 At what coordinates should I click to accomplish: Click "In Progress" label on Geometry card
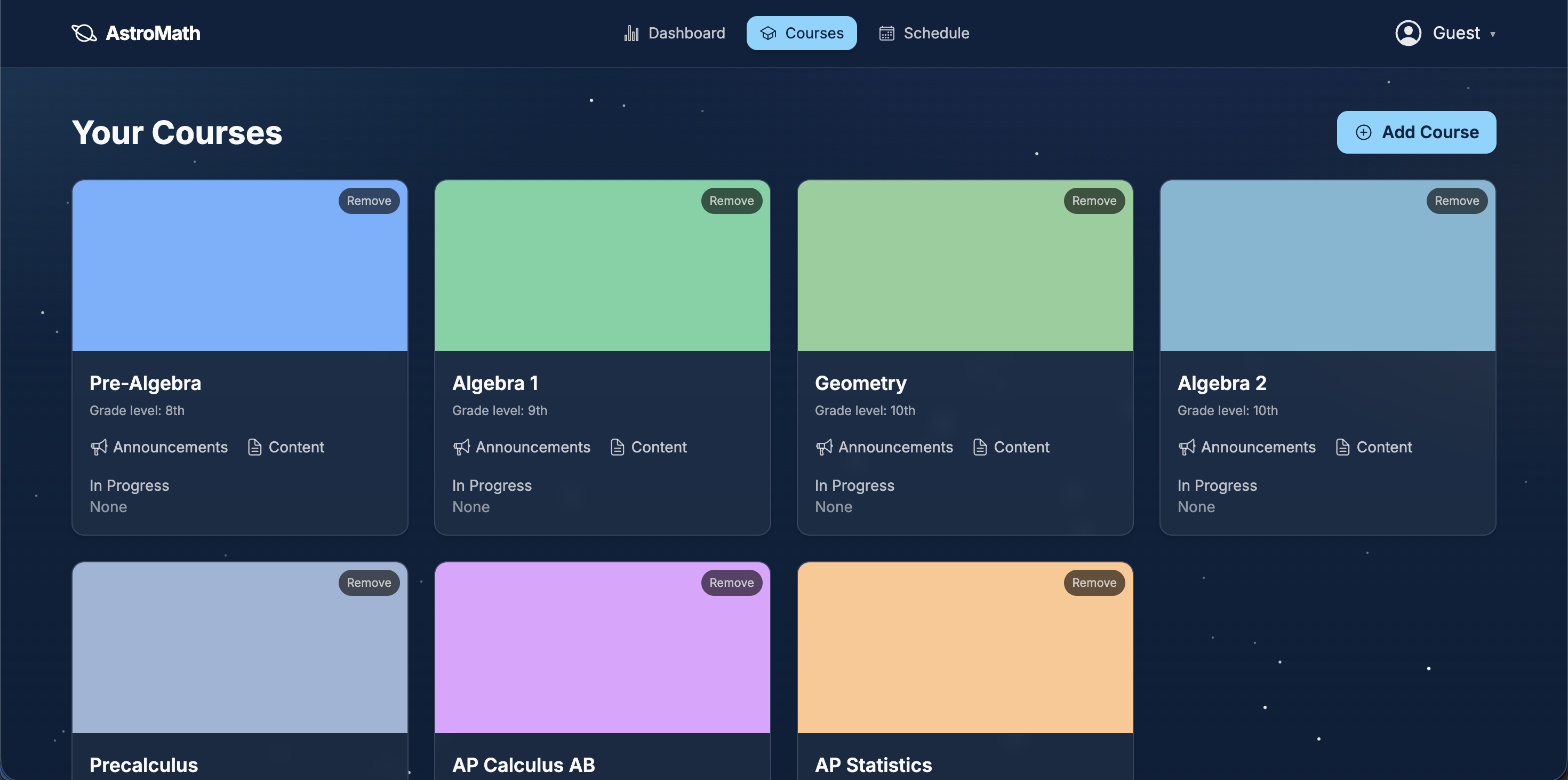(854, 485)
